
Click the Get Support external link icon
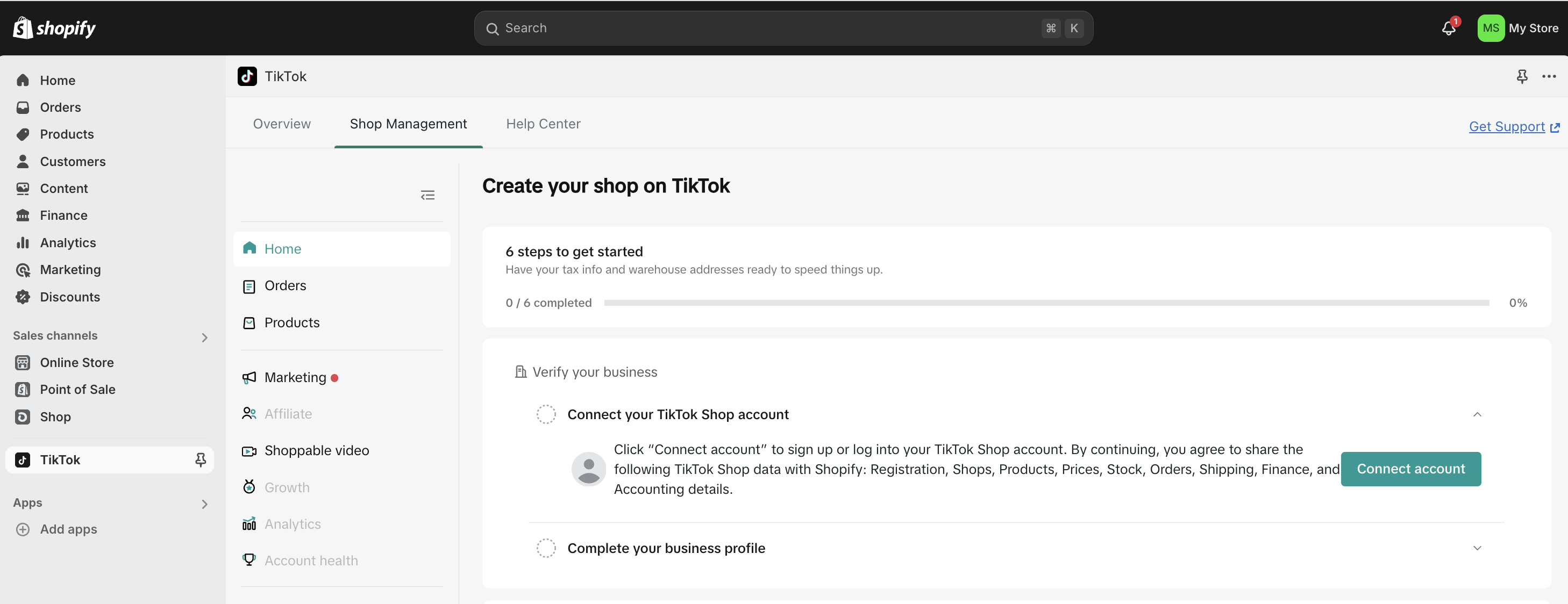(1555, 127)
